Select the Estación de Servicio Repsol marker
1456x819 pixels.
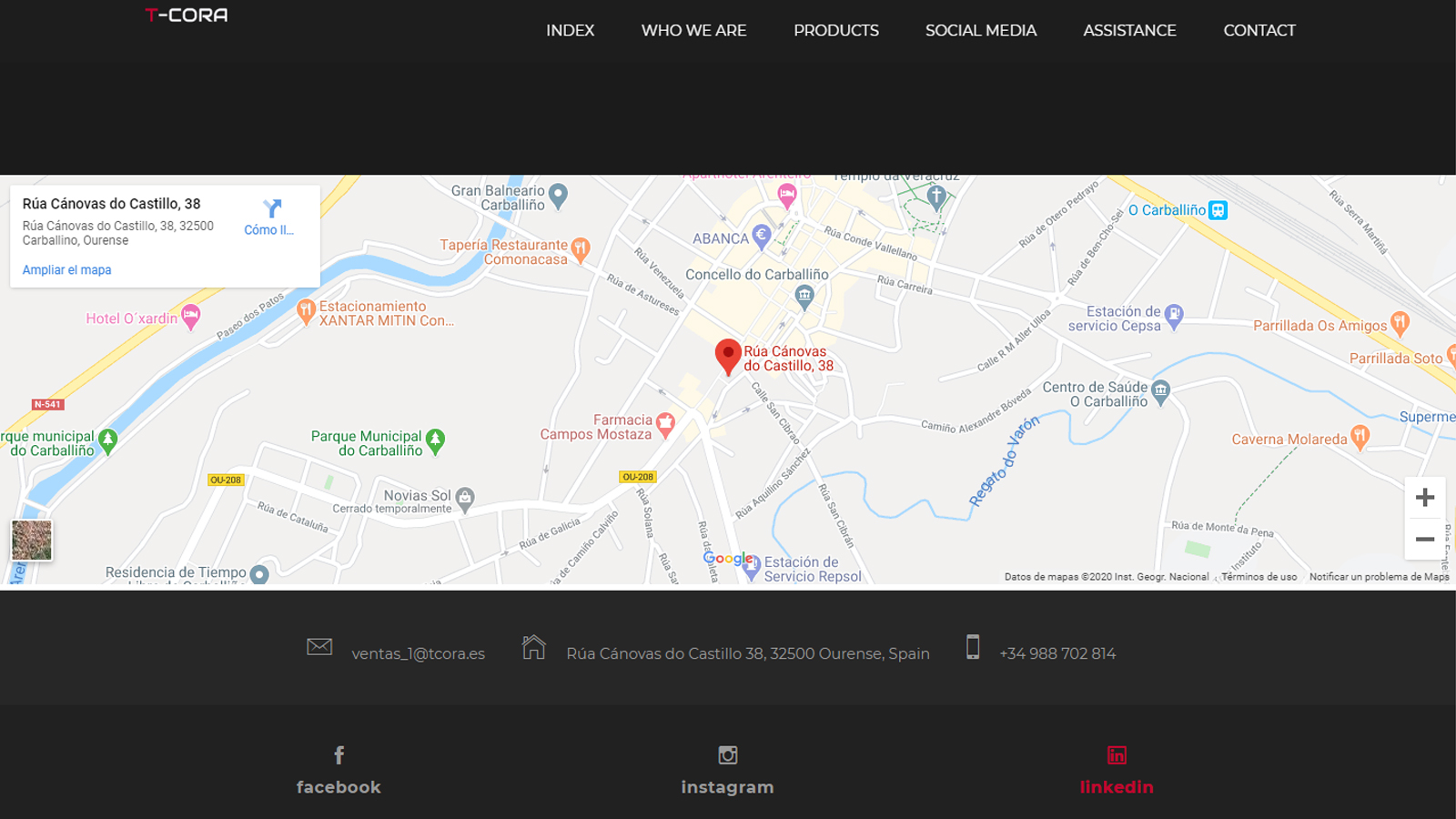751,570
